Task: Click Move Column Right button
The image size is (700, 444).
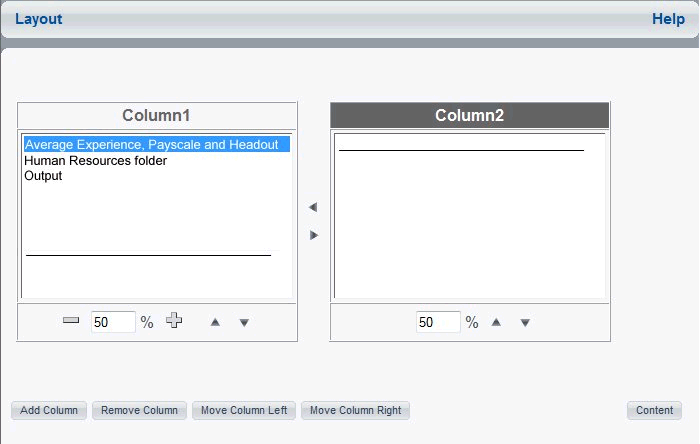Action: click(x=355, y=411)
